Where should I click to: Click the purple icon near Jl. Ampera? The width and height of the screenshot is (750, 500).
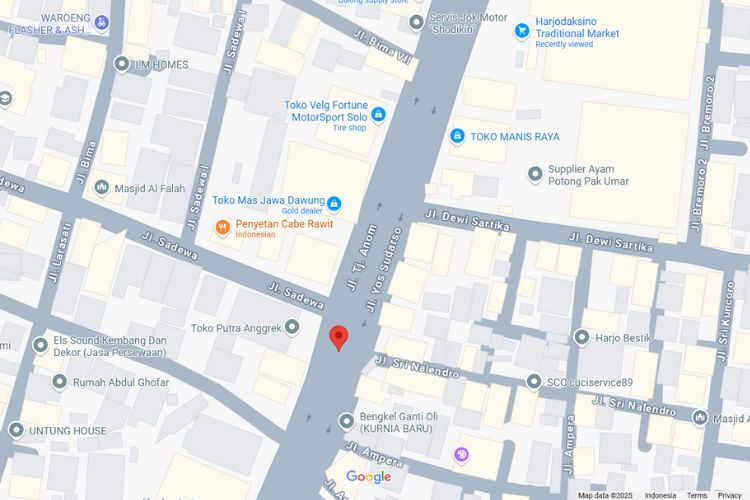point(462,455)
